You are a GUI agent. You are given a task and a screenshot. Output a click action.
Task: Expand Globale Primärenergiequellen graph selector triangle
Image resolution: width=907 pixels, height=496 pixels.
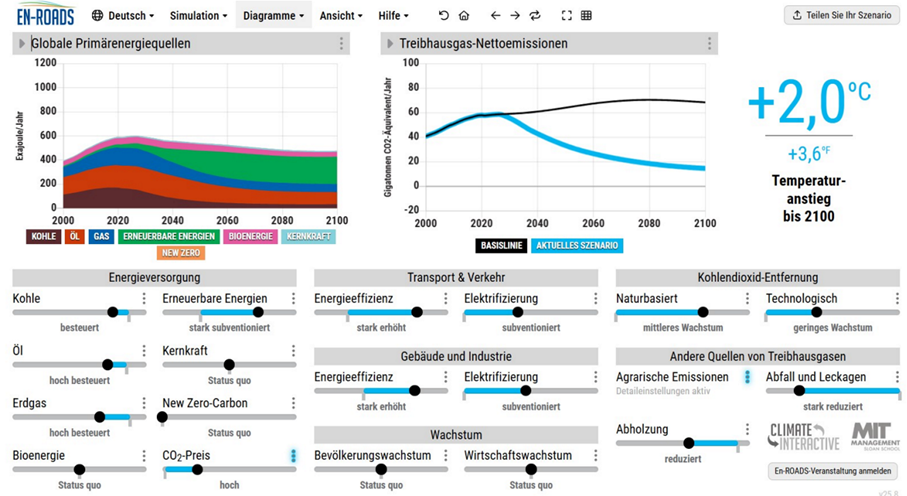pos(22,43)
